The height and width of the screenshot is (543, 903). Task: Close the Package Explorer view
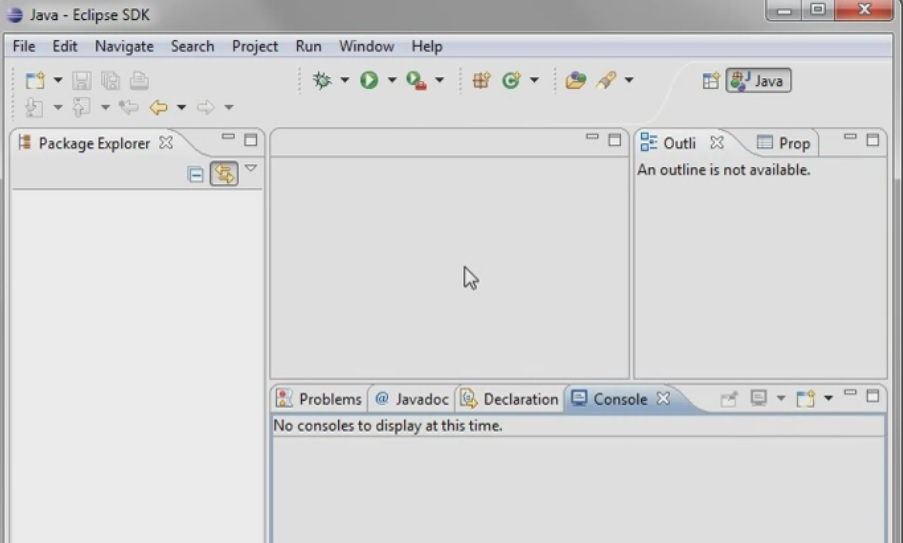(166, 142)
